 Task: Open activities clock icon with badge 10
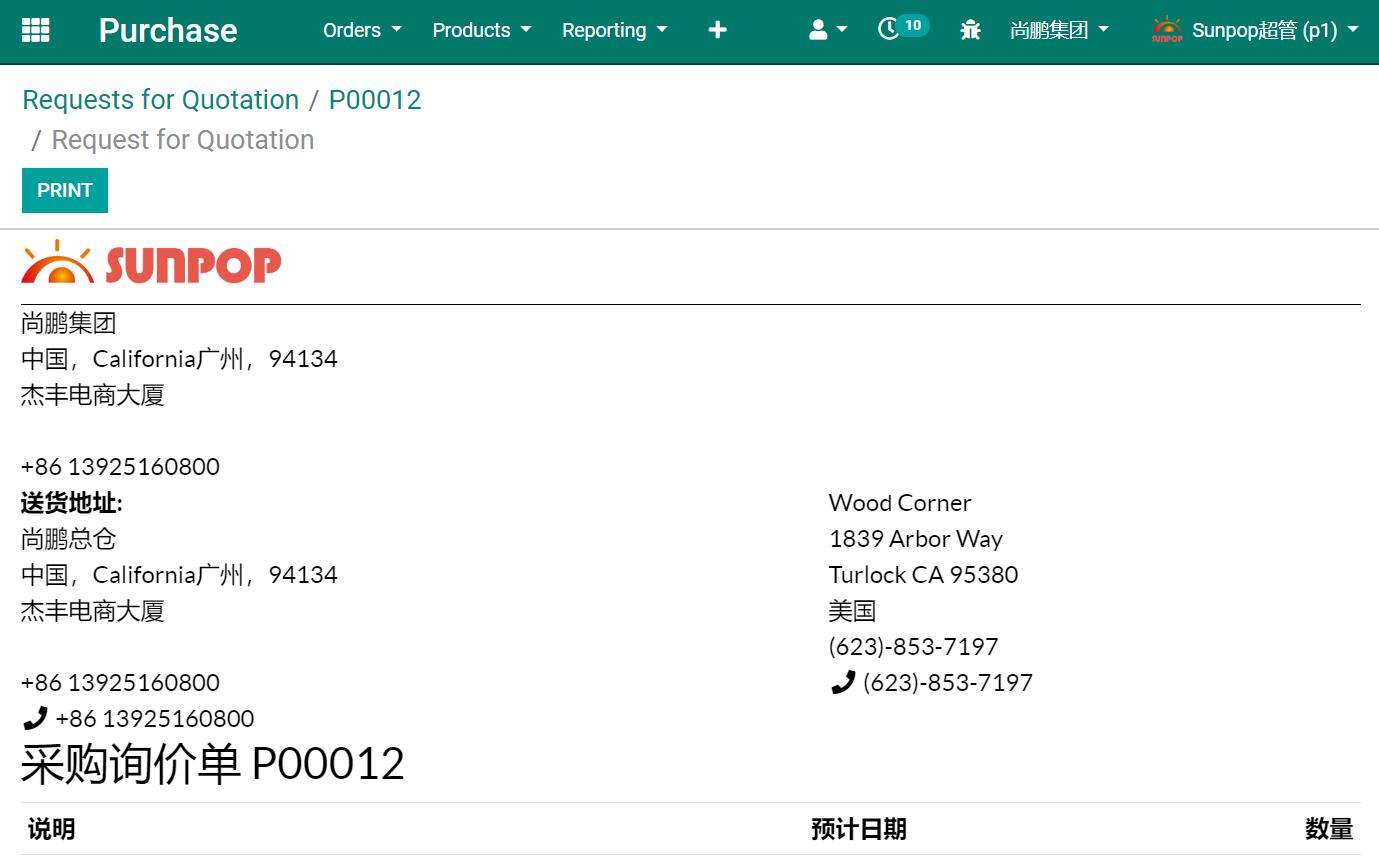902,28
